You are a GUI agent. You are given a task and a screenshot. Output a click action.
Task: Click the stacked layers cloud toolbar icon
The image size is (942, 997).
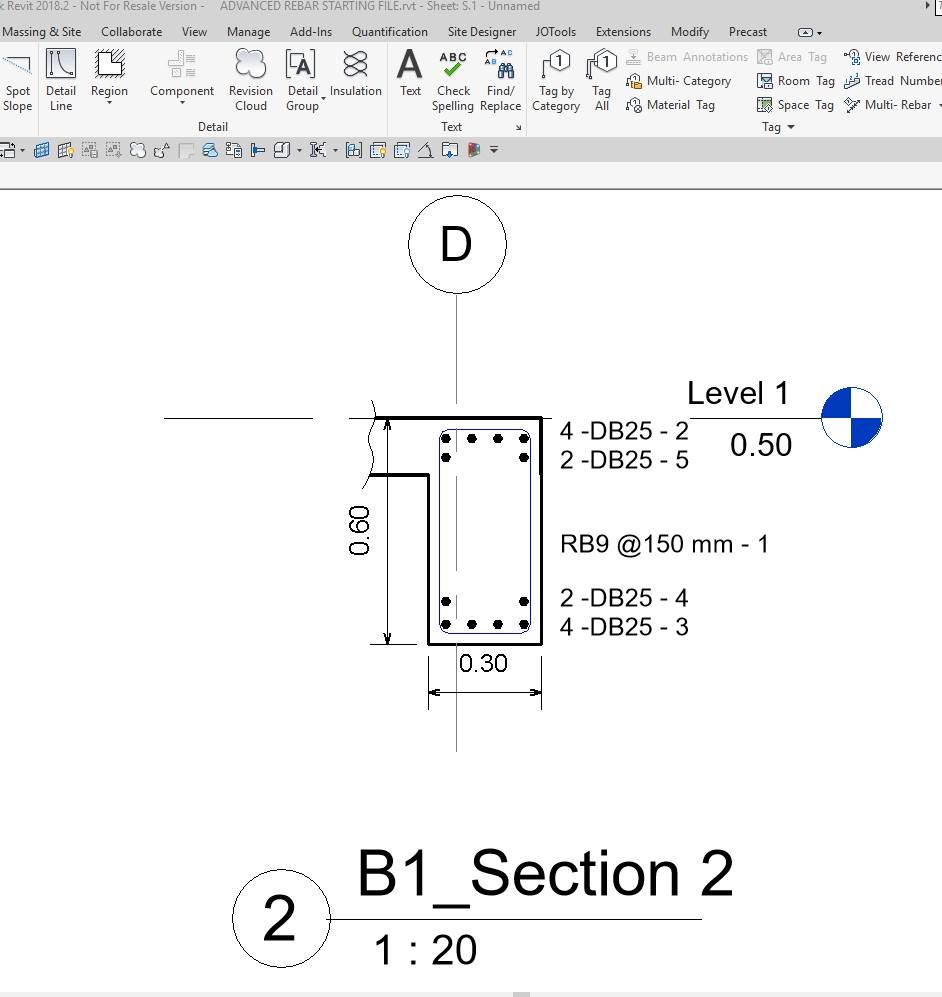click(x=210, y=151)
